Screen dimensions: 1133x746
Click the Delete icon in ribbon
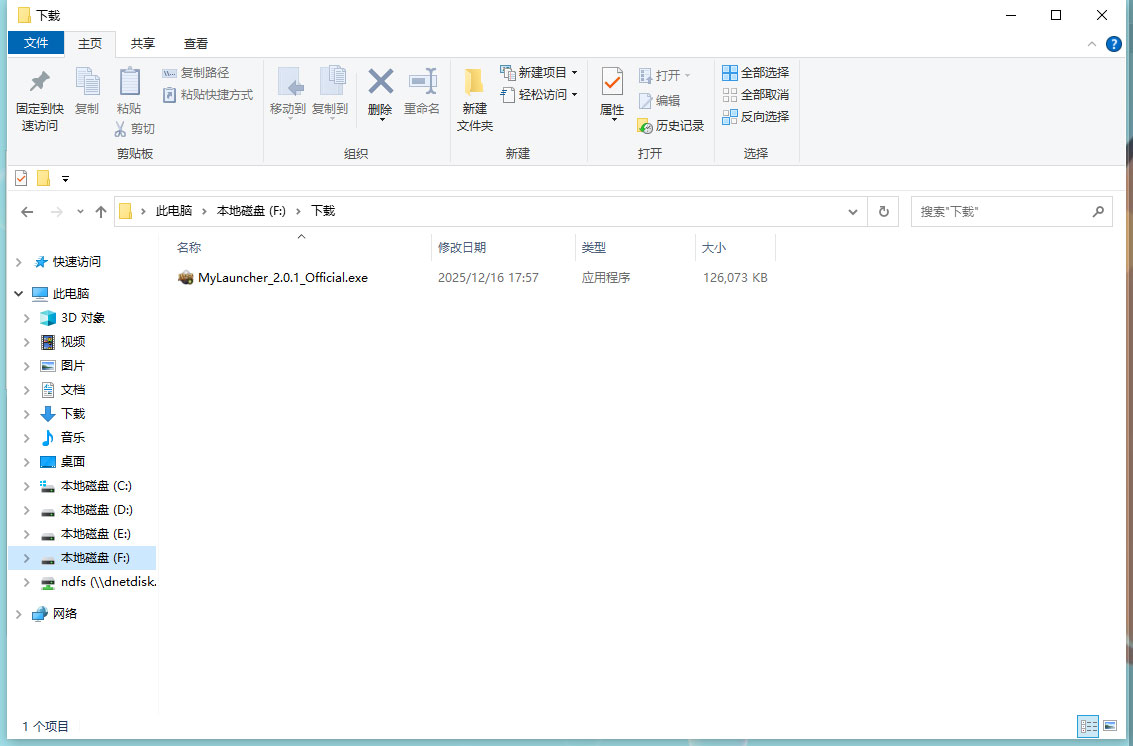[x=380, y=82]
